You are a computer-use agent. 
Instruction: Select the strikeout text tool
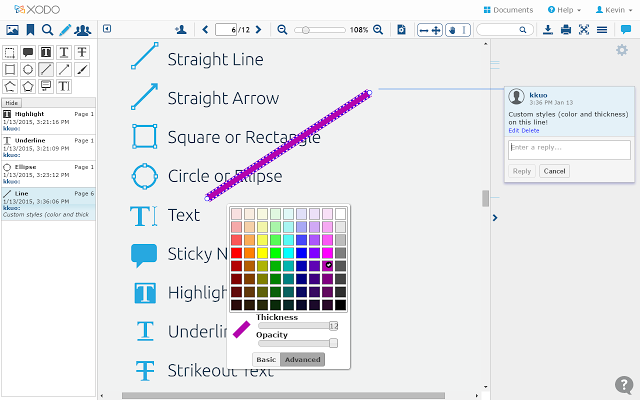[x=82, y=52]
